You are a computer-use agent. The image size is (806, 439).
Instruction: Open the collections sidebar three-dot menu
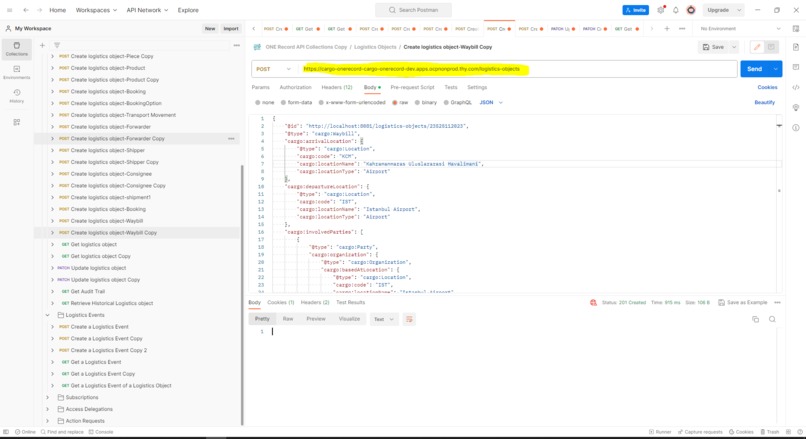coord(236,45)
